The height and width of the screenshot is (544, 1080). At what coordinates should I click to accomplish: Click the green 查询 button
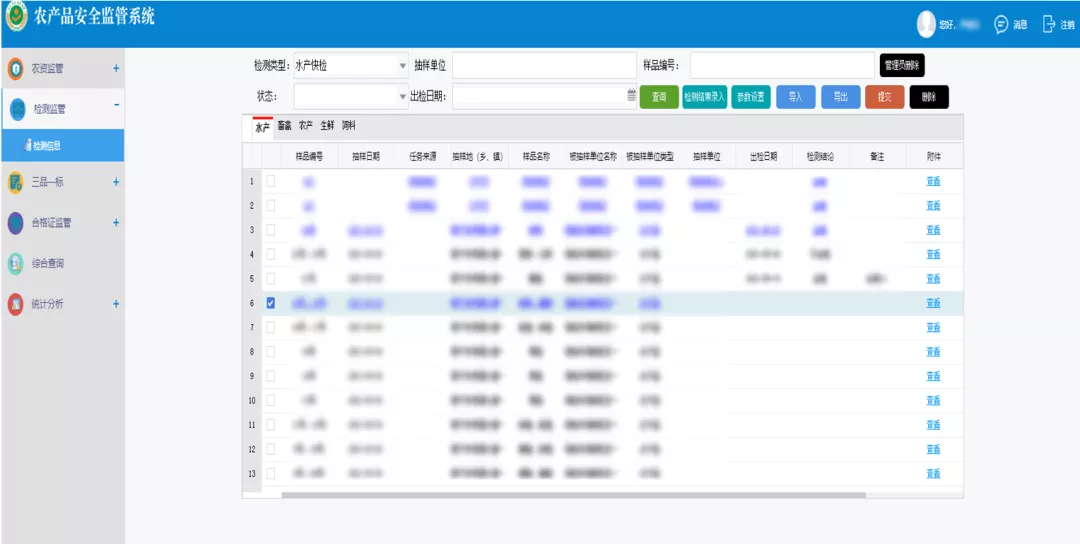pyautogui.click(x=659, y=97)
